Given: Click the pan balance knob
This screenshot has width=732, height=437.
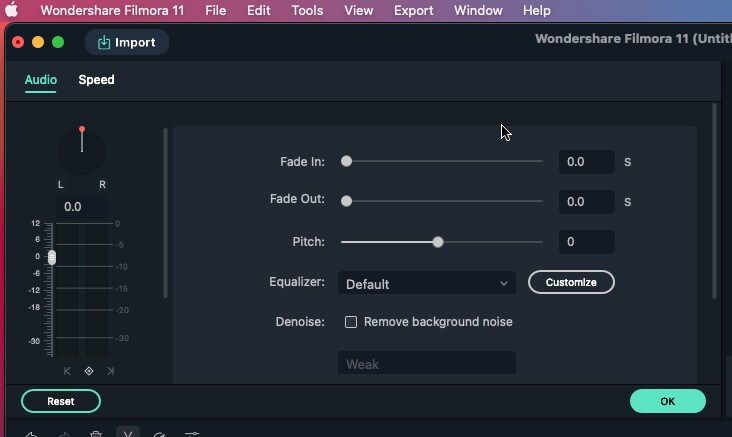Looking at the screenshot, I should click(x=82, y=150).
